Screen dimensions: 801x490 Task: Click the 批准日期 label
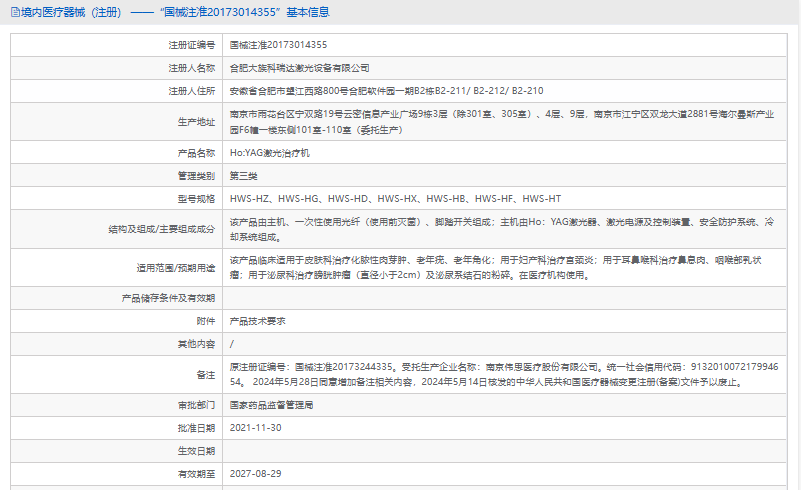click(x=197, y=428)
